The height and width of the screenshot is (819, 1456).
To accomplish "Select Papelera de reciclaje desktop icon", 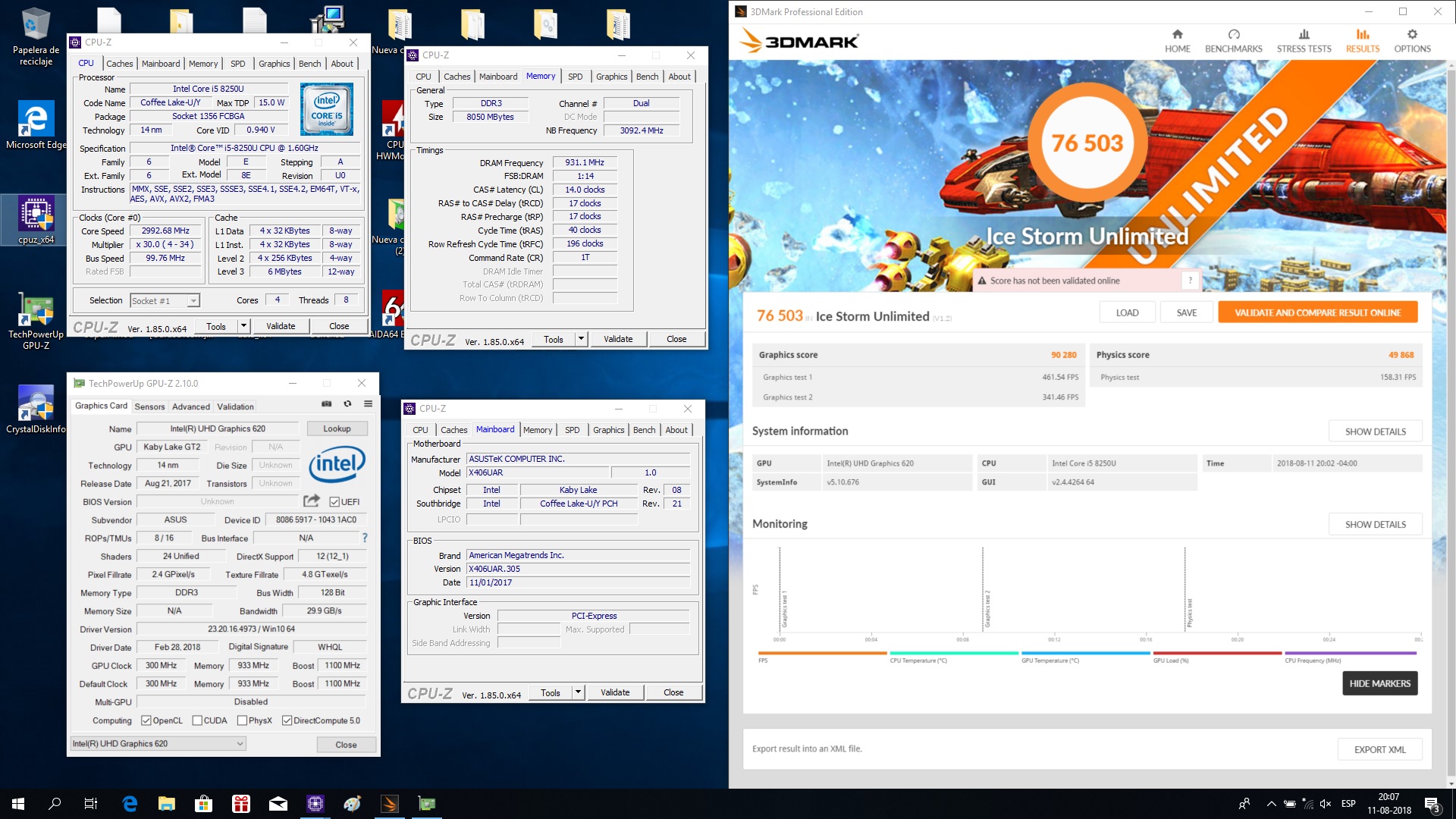I will tap(36, 36).
